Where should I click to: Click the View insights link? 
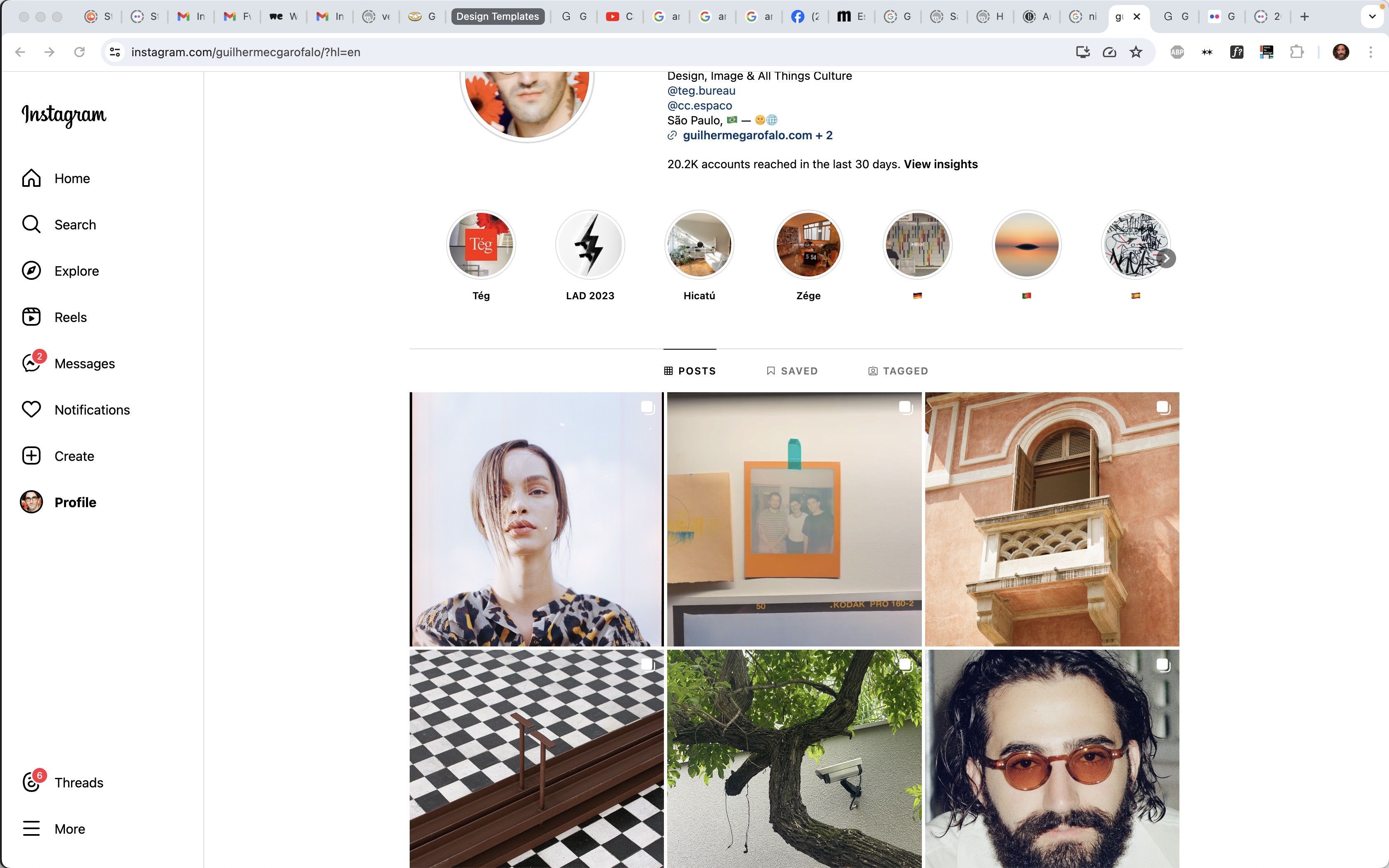940,164
